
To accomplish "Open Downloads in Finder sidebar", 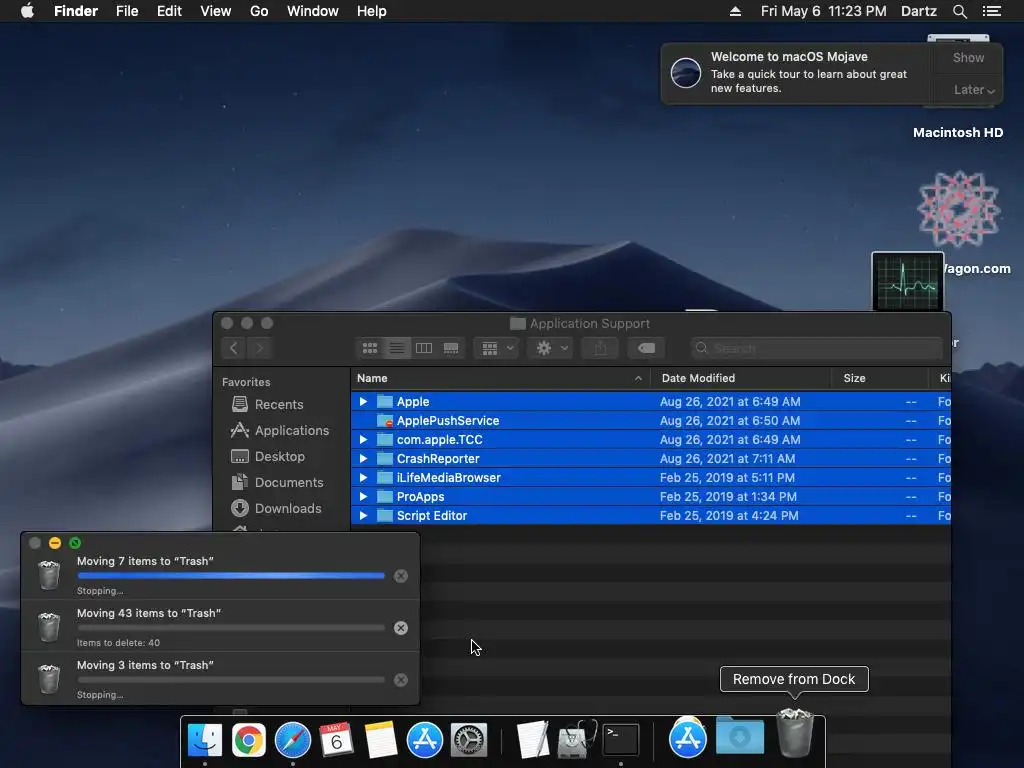I will 276,508.
